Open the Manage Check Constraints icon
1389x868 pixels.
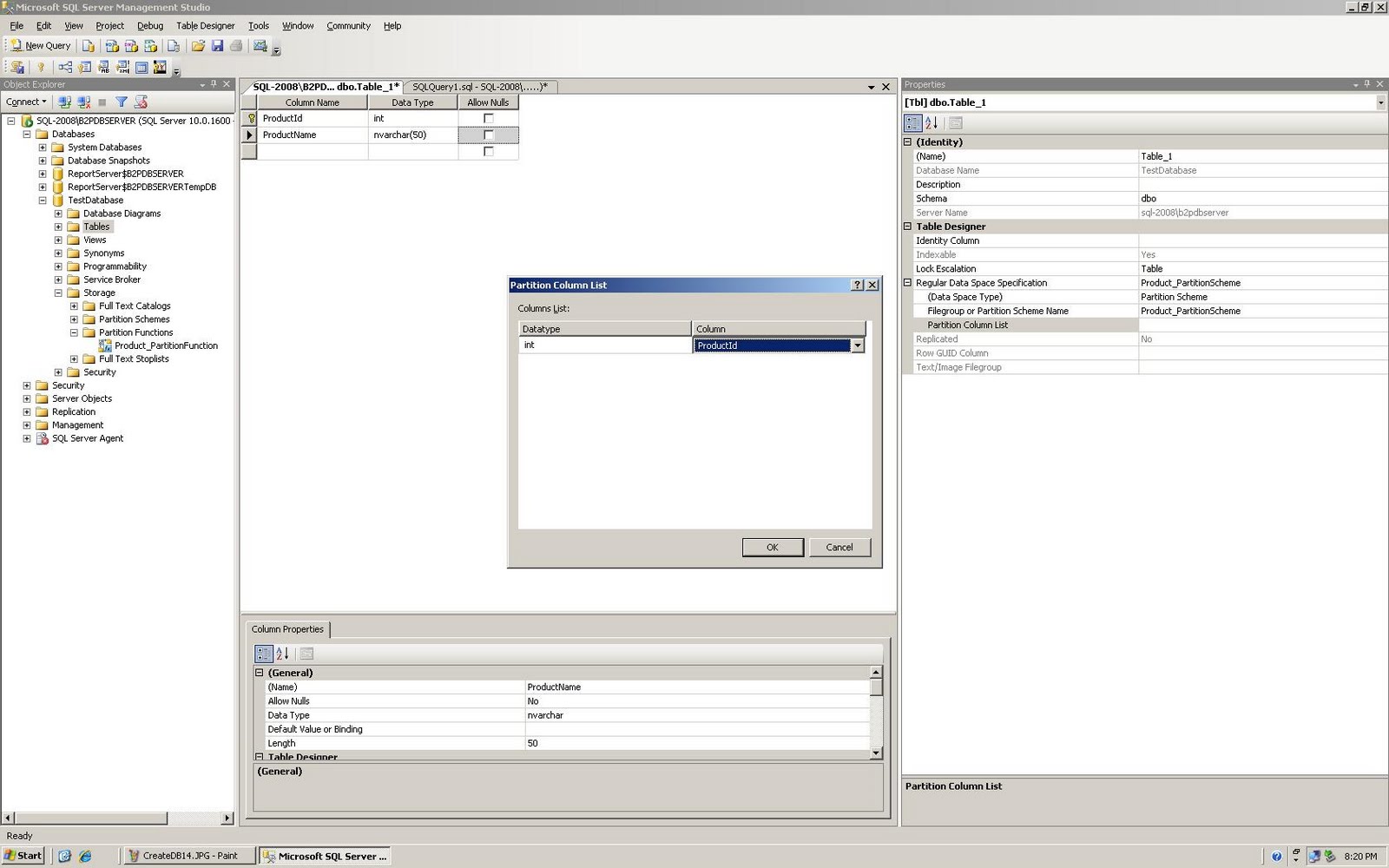[x=142, y=67]
